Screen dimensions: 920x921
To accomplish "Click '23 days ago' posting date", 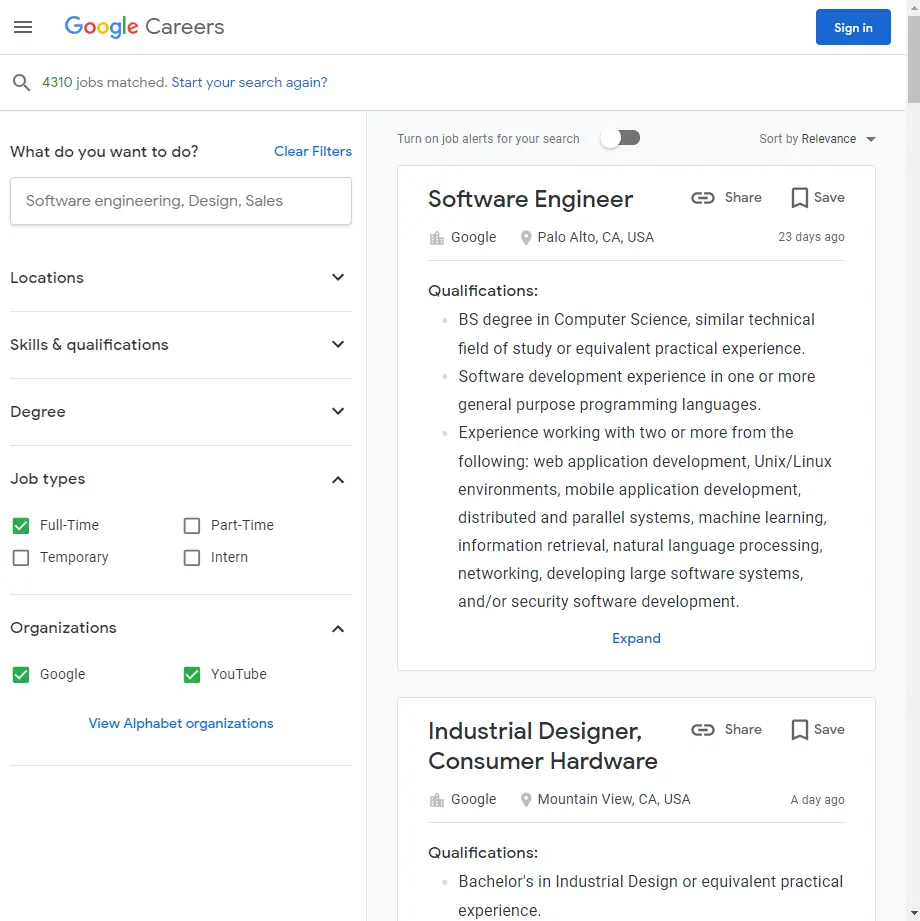I will pyautogui.click(x=811, y=237).
